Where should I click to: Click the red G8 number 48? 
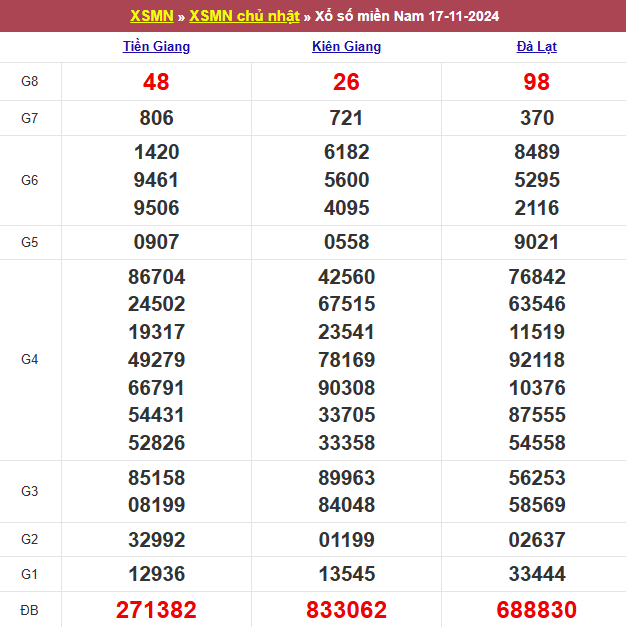tap(156, 82)
